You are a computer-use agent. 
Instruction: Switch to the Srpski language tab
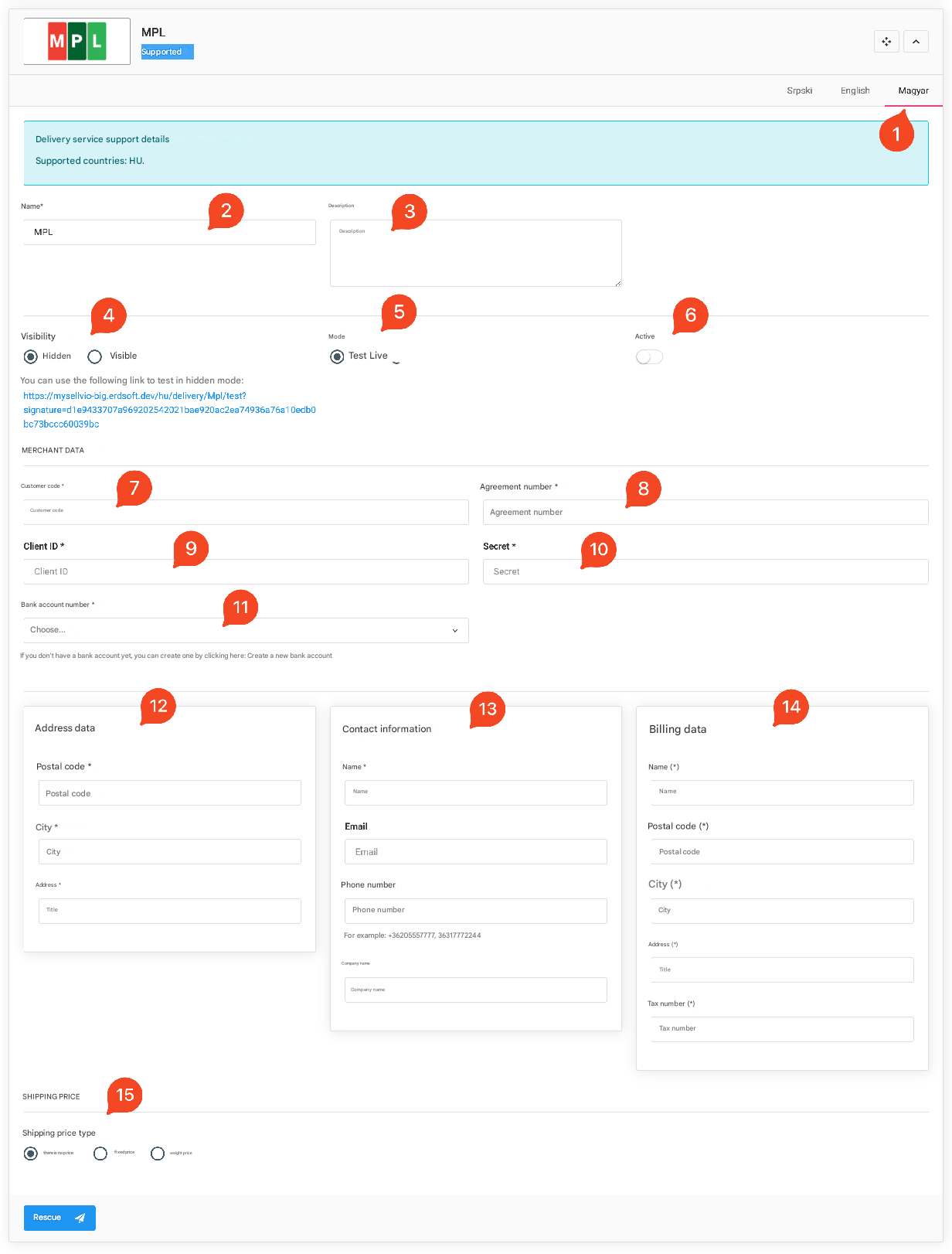tap(799, 90)
